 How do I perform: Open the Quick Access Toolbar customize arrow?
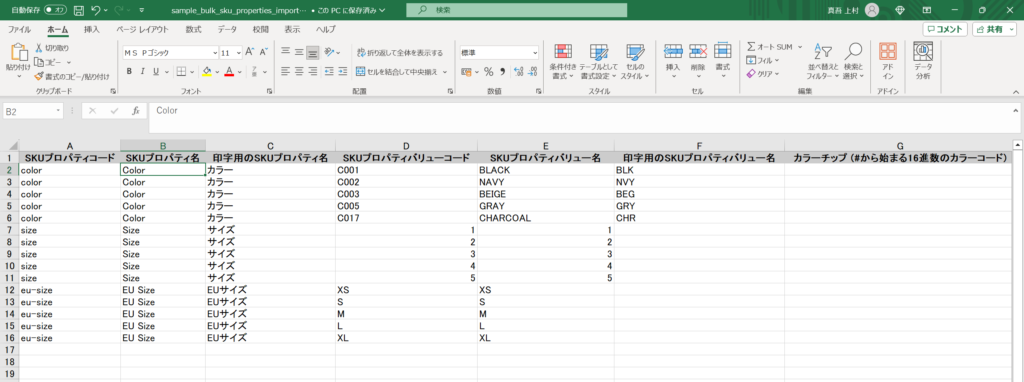142,11
